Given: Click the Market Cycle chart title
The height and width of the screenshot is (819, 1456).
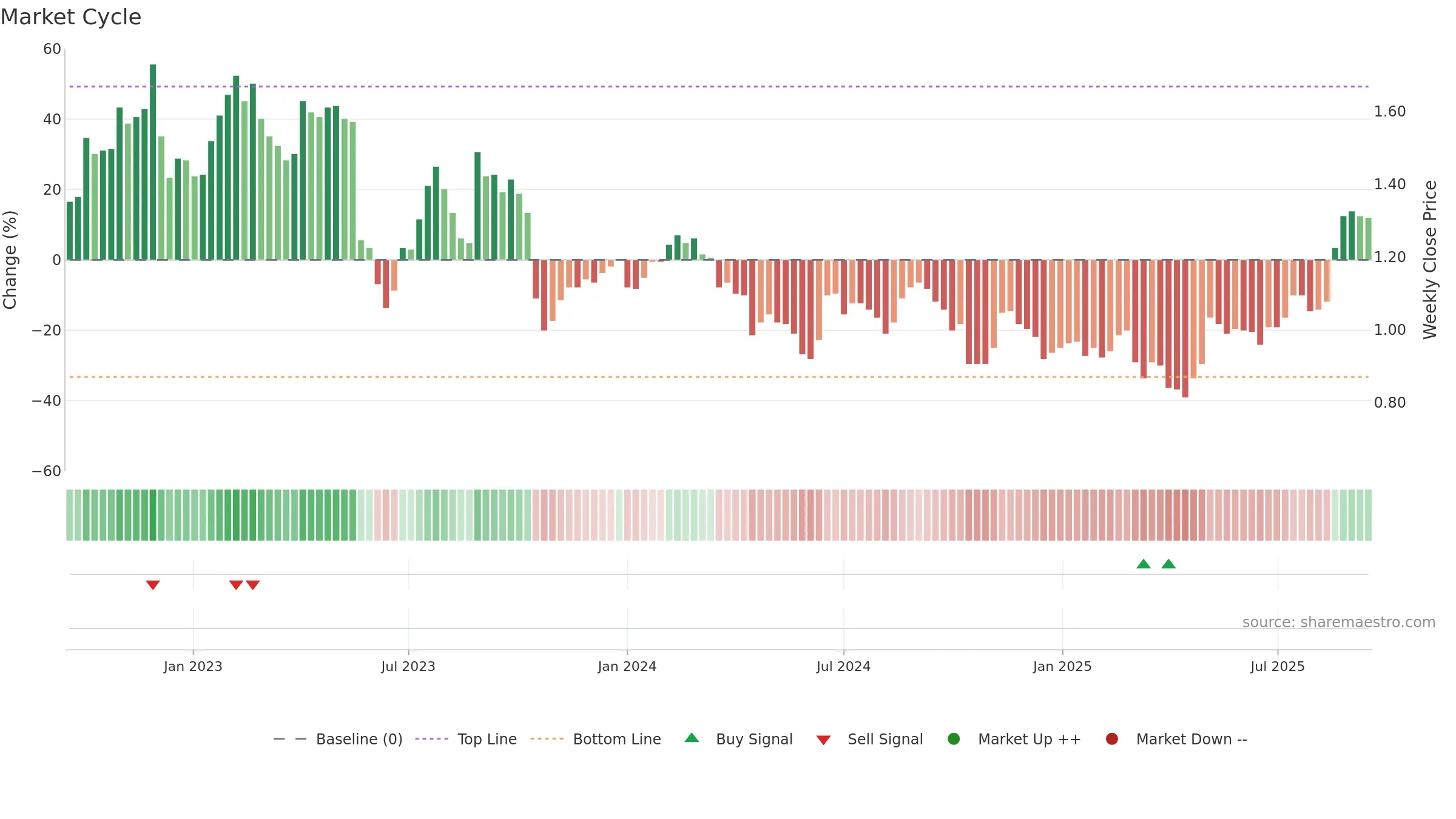Looking at the screenshot, I should 71,17.
